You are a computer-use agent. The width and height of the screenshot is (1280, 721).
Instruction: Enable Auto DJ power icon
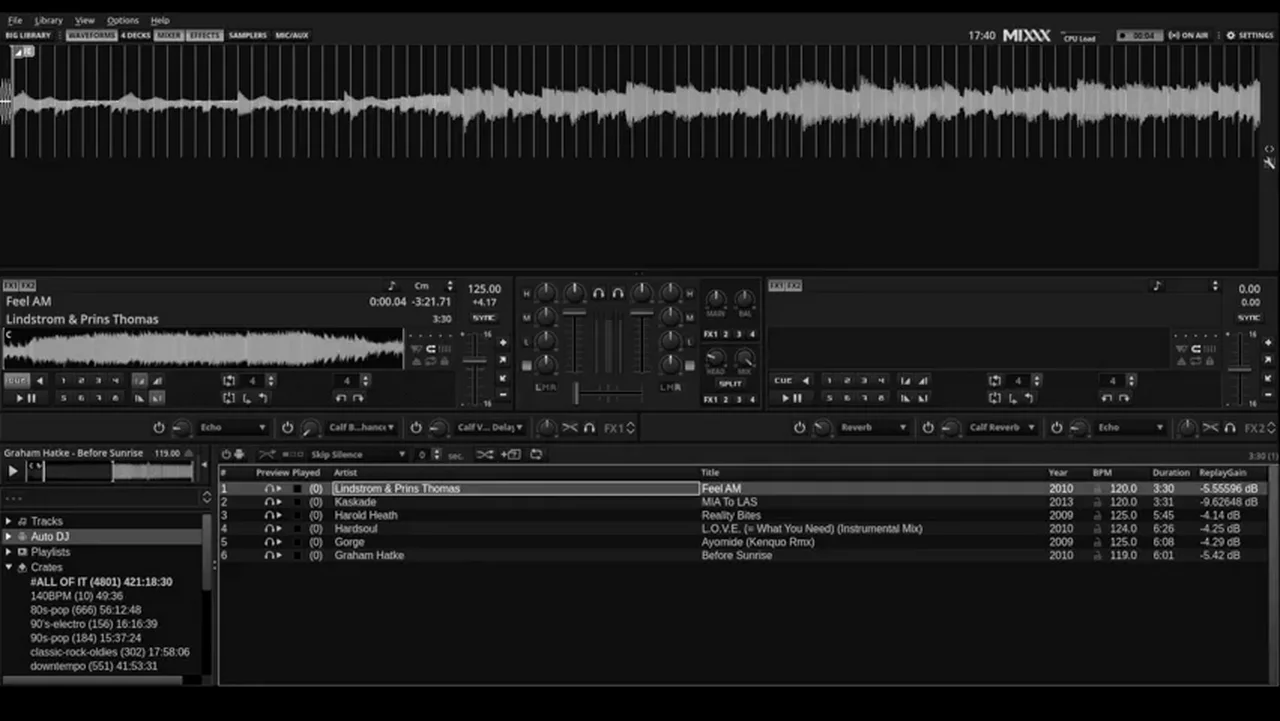tap(226, 454)
